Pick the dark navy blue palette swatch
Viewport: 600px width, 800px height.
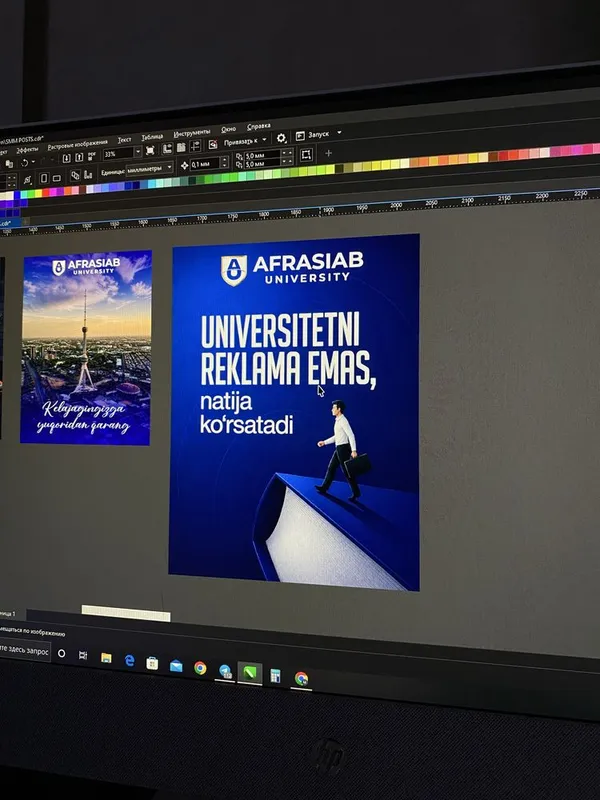click(136, 185)
